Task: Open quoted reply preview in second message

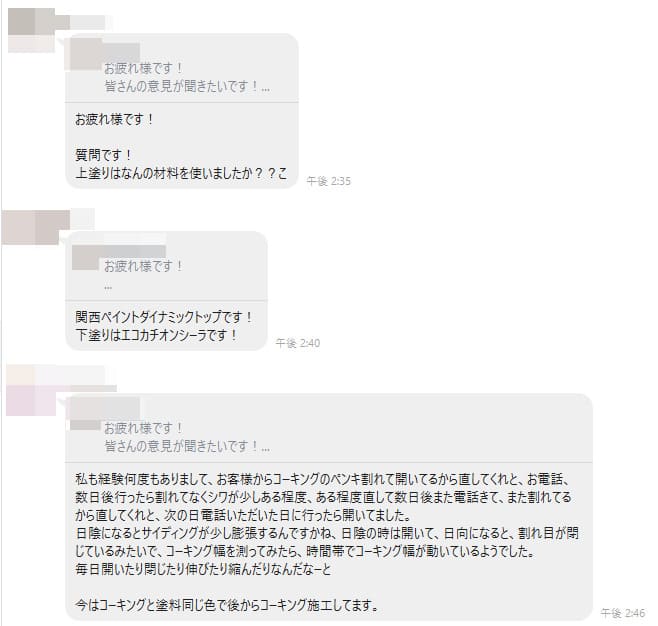Action: [166, 266]
